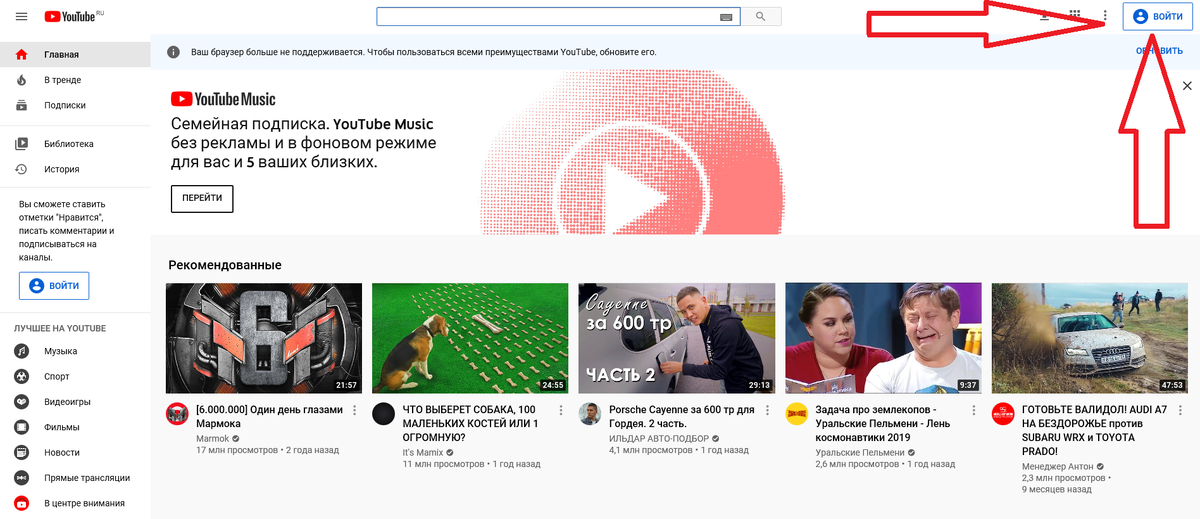Click text "11 млн просмотров" under It's Mamix
Viewport: 1200px width, 519px height.
[x=444, y=465]
